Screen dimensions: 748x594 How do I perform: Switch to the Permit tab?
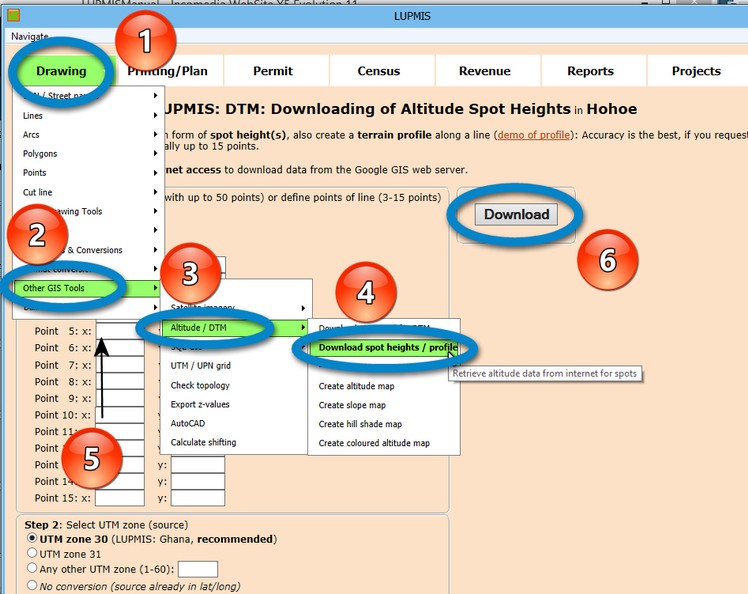coord(273,71)
